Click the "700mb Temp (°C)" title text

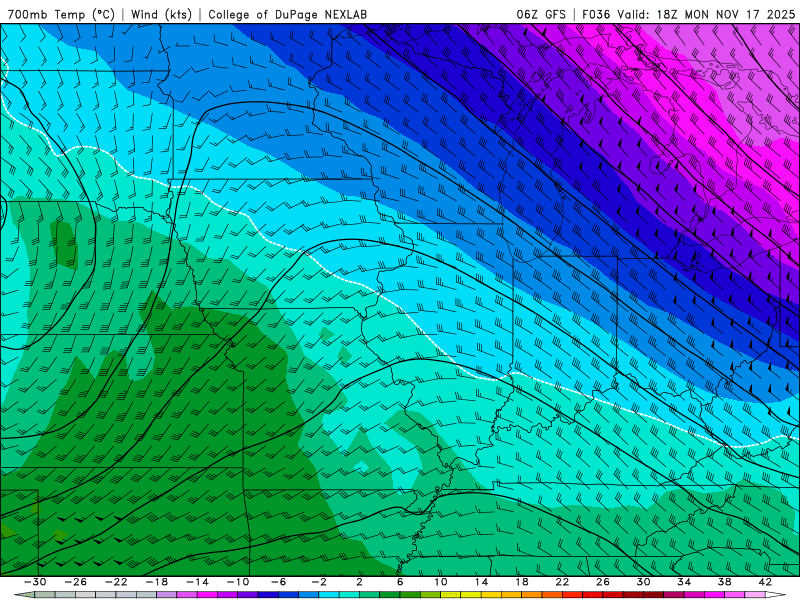point(61,14)
